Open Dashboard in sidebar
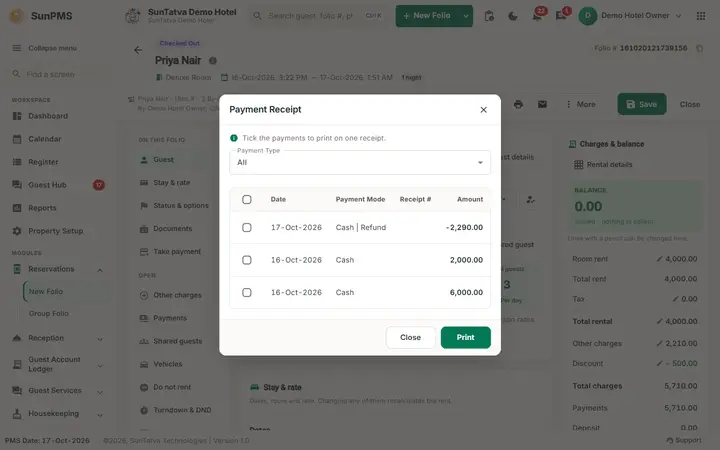This screenshot has width=720, height=450. (x=48, y=116)
